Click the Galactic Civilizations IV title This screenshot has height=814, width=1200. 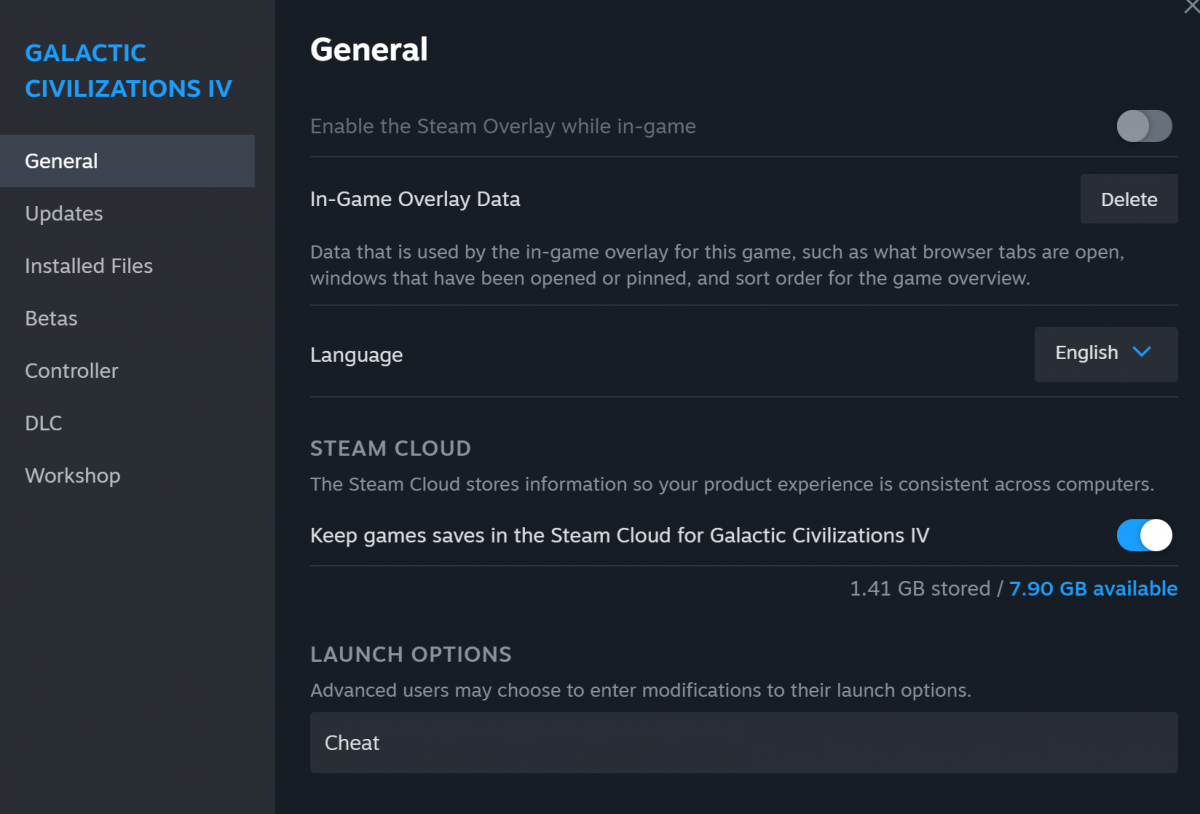point(128,70)
